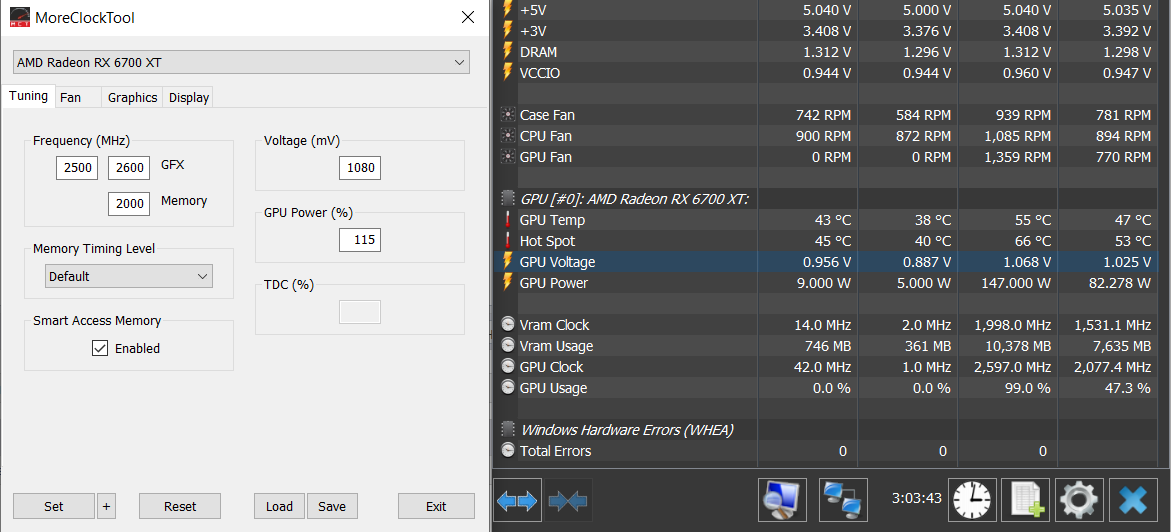1171x532 pixels.
Task: Click the icon beside Vram Usage
Action: [508, 346]
